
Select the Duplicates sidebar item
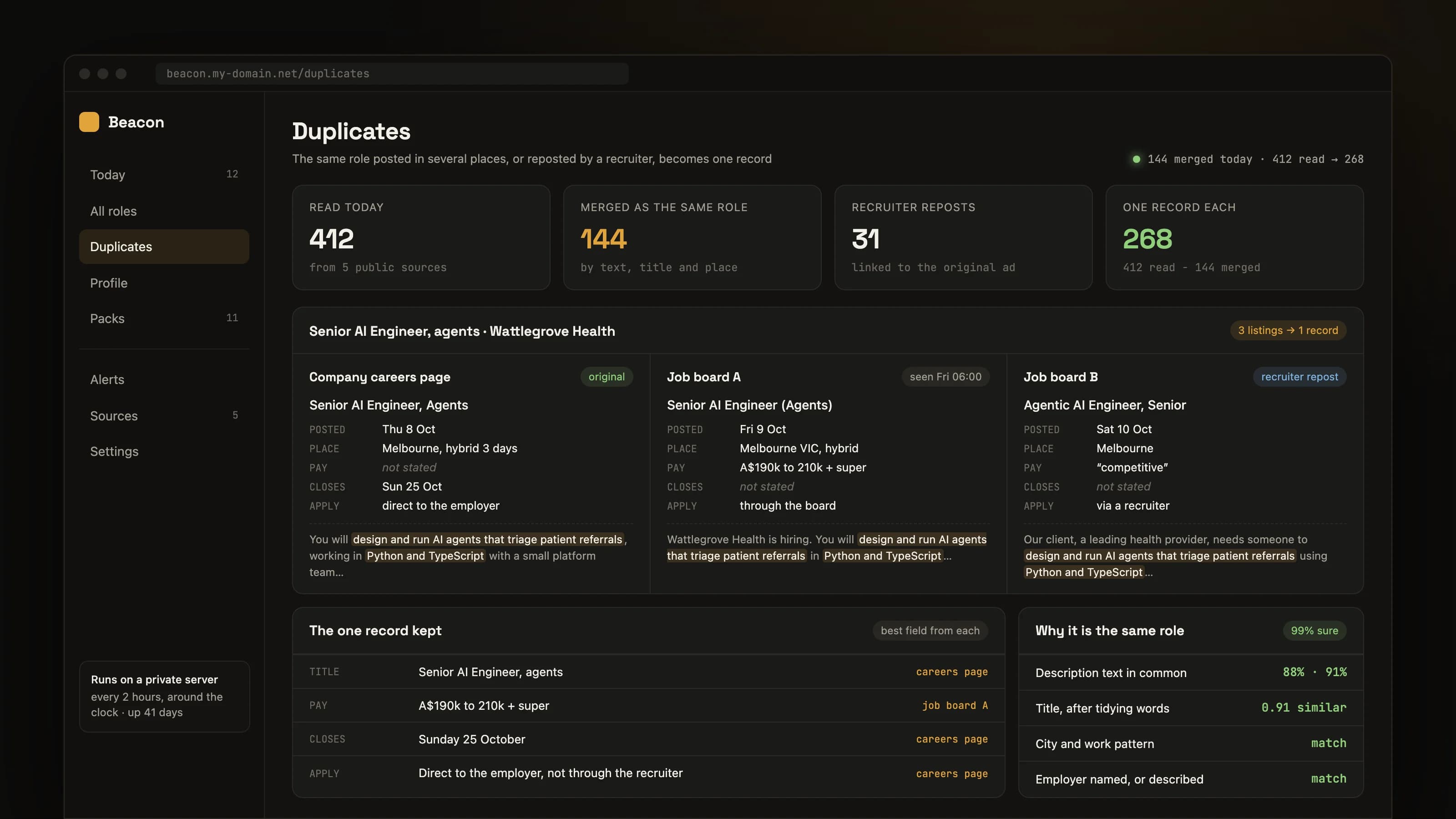(164, 247)
